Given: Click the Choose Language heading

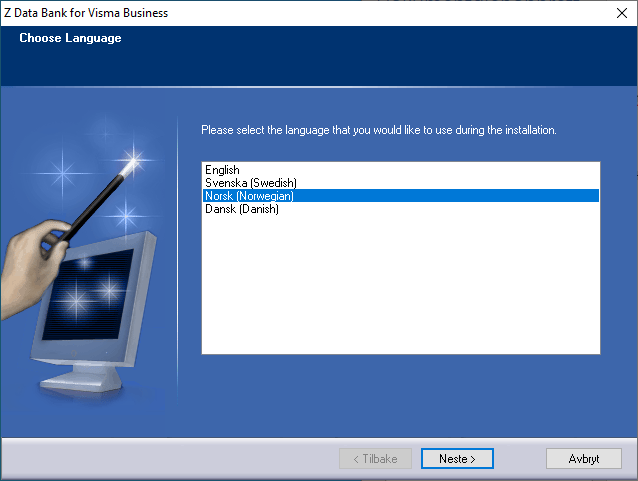Looking at the screenshot, I should coord(70,38).
